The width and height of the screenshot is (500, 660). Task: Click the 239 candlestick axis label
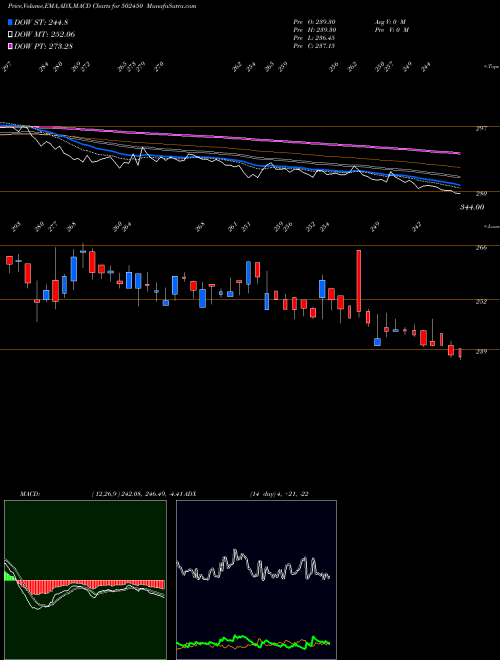tap(481, 352)
